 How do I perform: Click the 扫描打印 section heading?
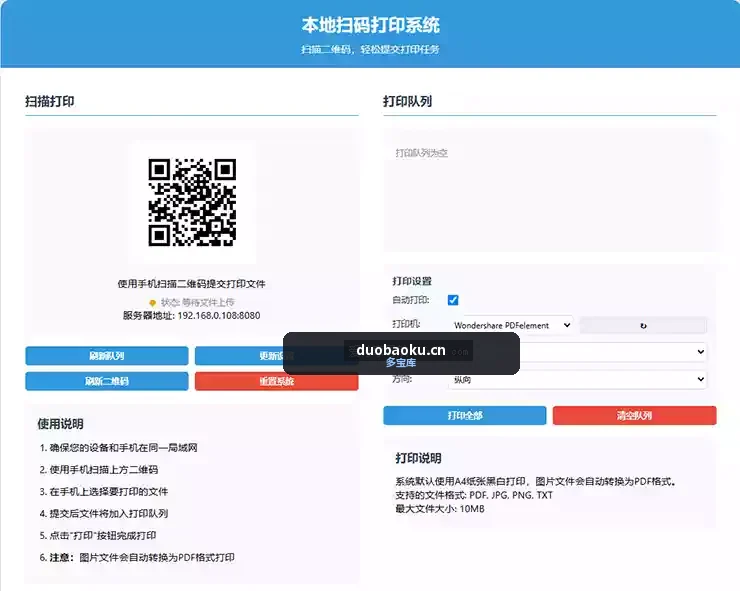point(50,101)
